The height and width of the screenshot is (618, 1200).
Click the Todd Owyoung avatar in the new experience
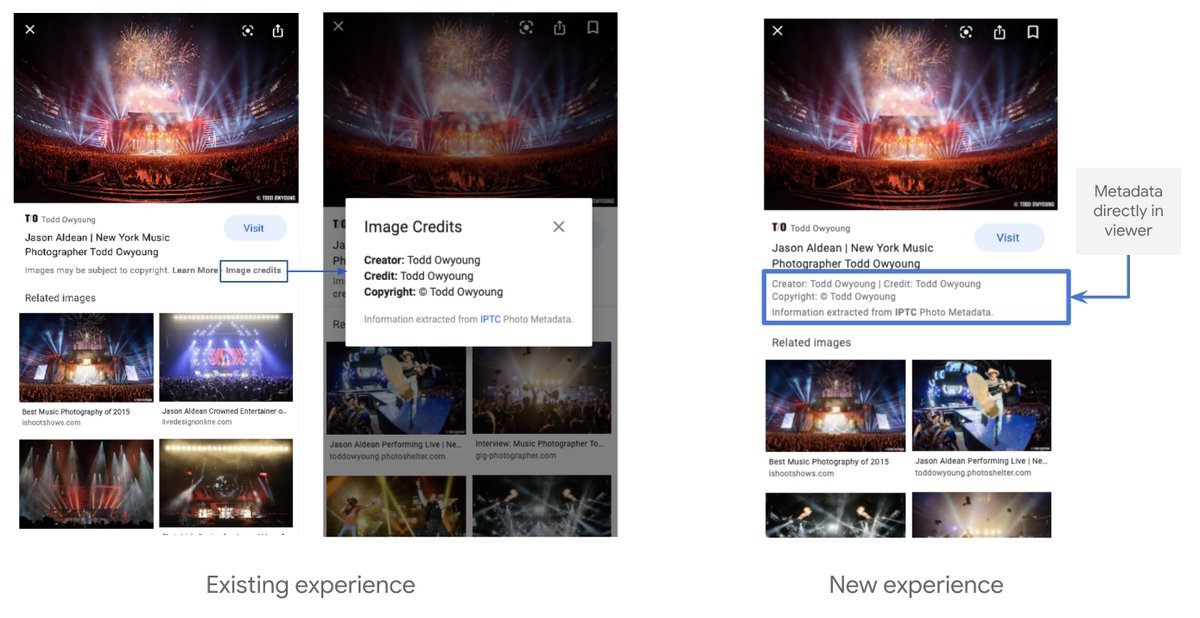click(x=777, y=228)
